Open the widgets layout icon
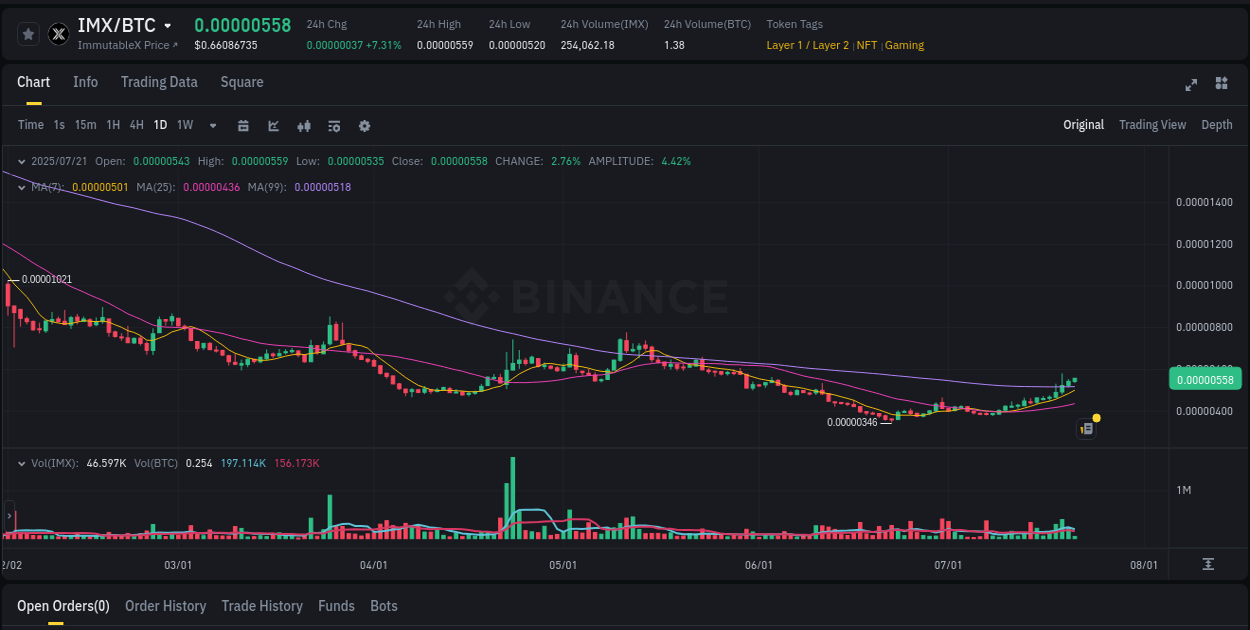The height and width of the screenshot is (630, 1250). (x=1222, y=85)
